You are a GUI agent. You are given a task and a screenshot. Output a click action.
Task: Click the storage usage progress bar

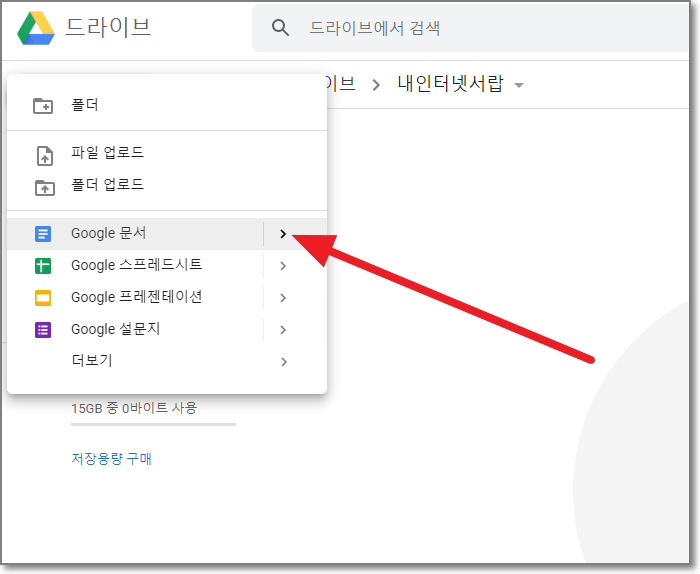[x=153, y=424]
